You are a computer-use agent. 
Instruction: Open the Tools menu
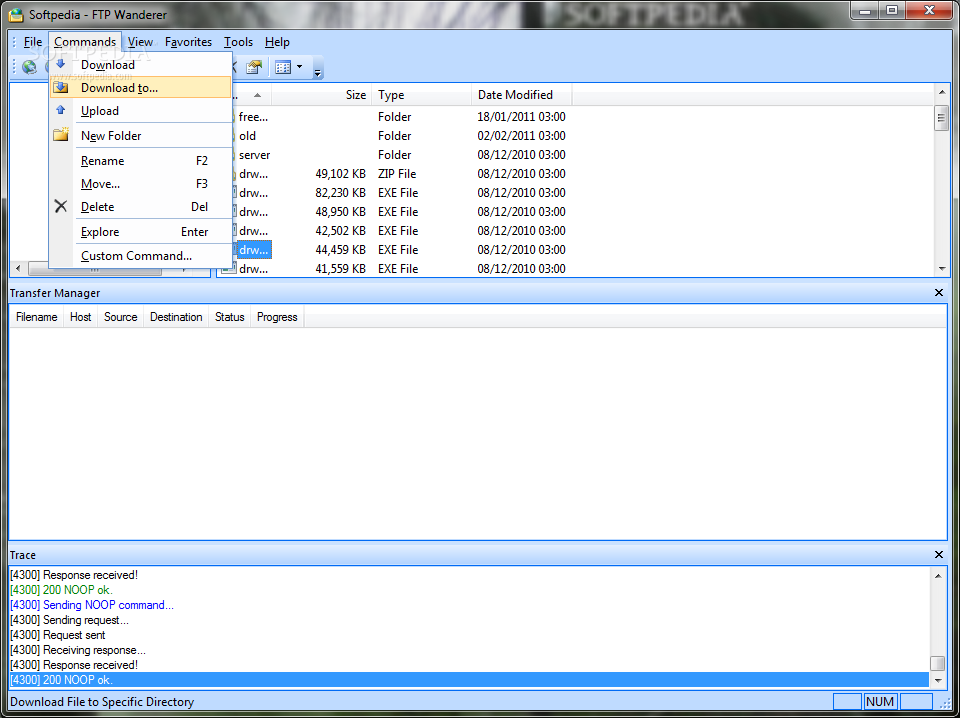pos(238,42)
